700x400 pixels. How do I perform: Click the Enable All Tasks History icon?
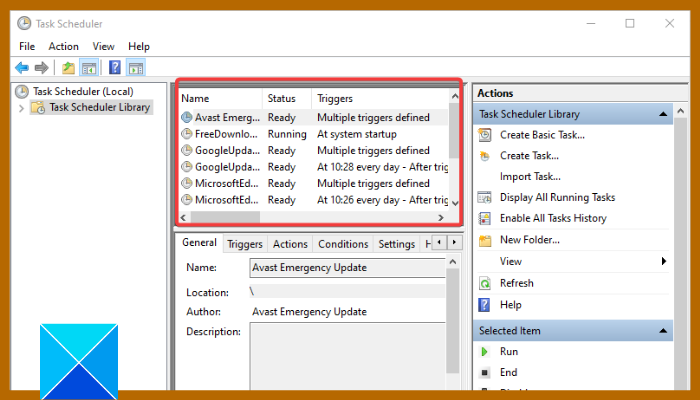tap(484, 218)
